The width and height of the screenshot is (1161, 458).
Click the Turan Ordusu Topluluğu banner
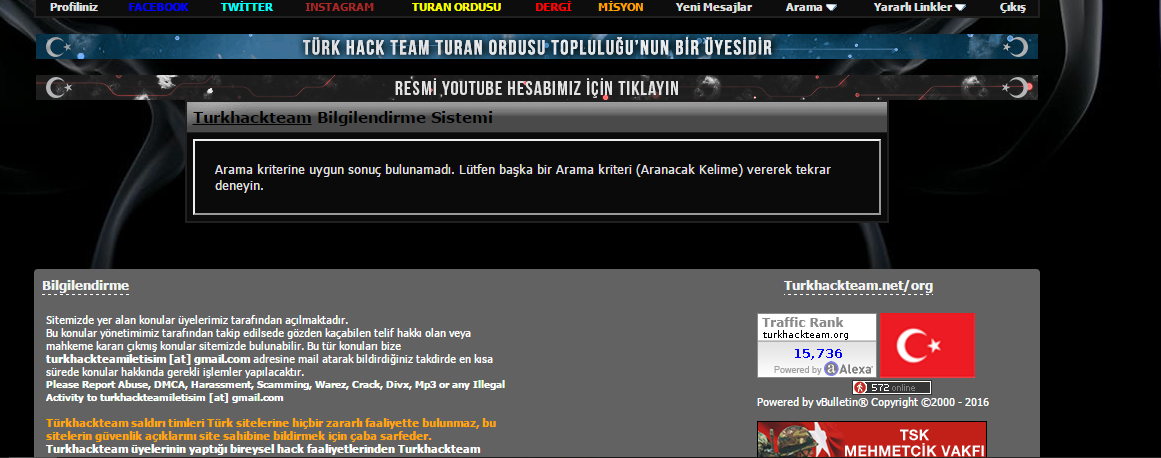click(537, 47)
